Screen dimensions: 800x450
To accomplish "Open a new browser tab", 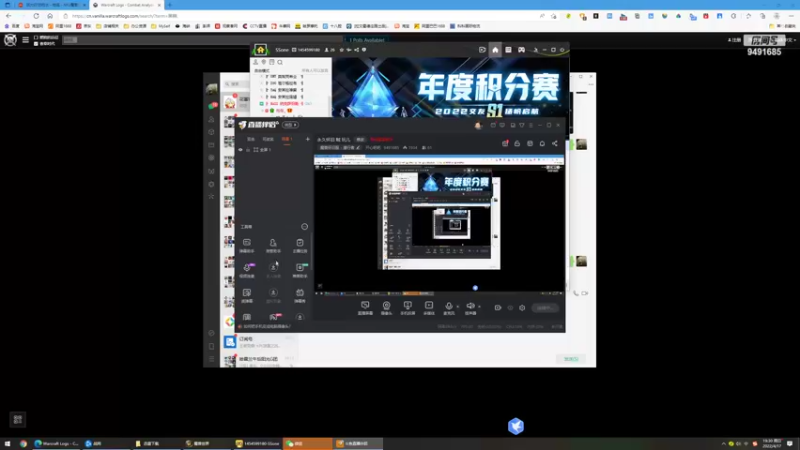I will [x=169, y=5].
